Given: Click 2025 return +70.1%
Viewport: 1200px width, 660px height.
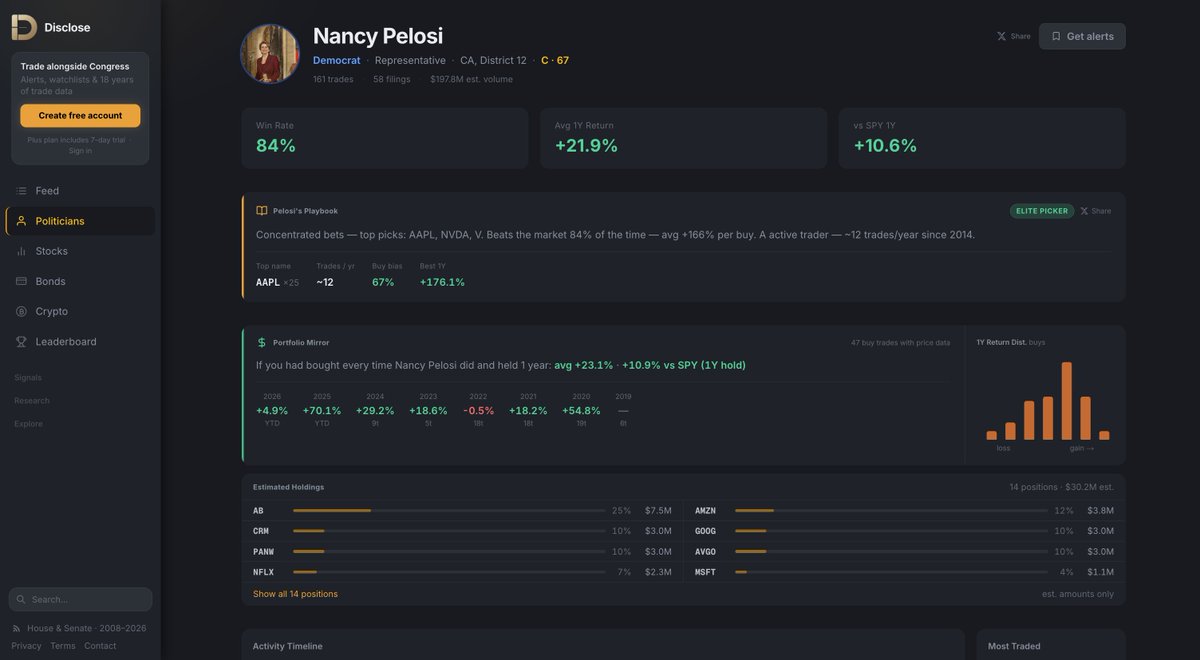Looking at the screenshot, I should coord(322,411).
